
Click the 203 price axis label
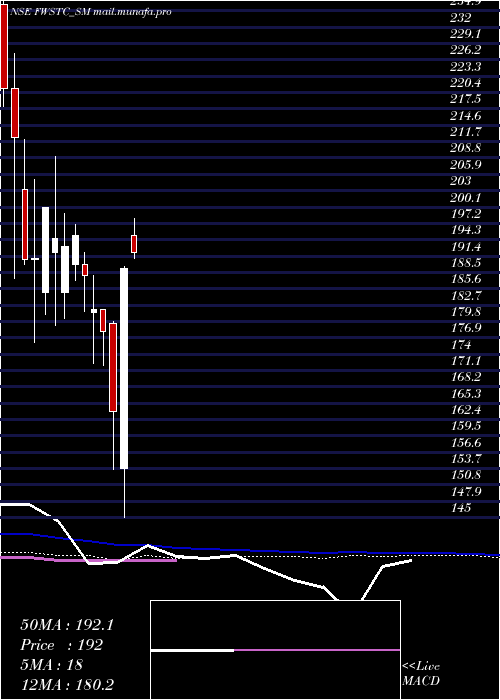461,181
